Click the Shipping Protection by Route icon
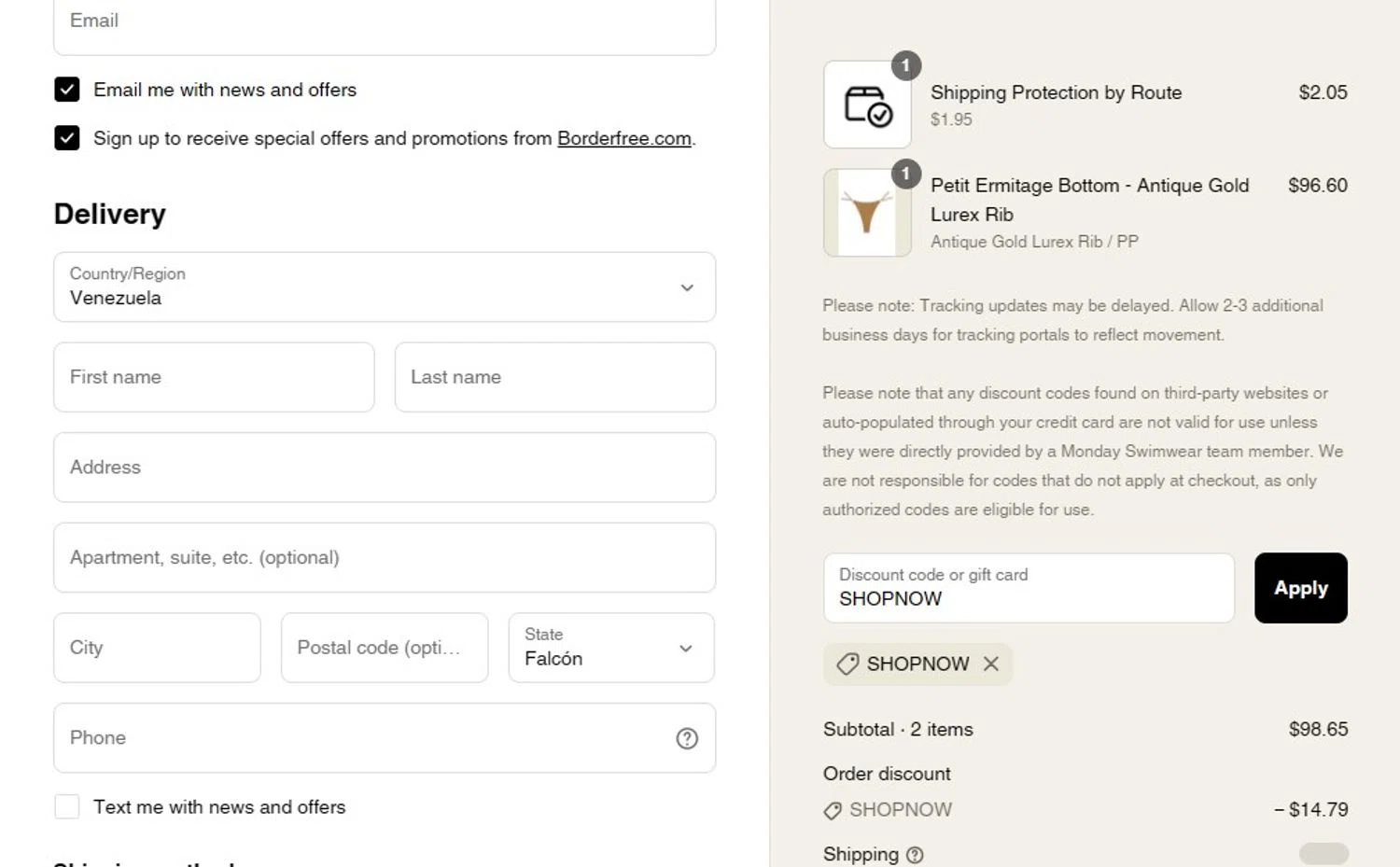This screenshot has height=867, width=1400. tap(867, 105)
